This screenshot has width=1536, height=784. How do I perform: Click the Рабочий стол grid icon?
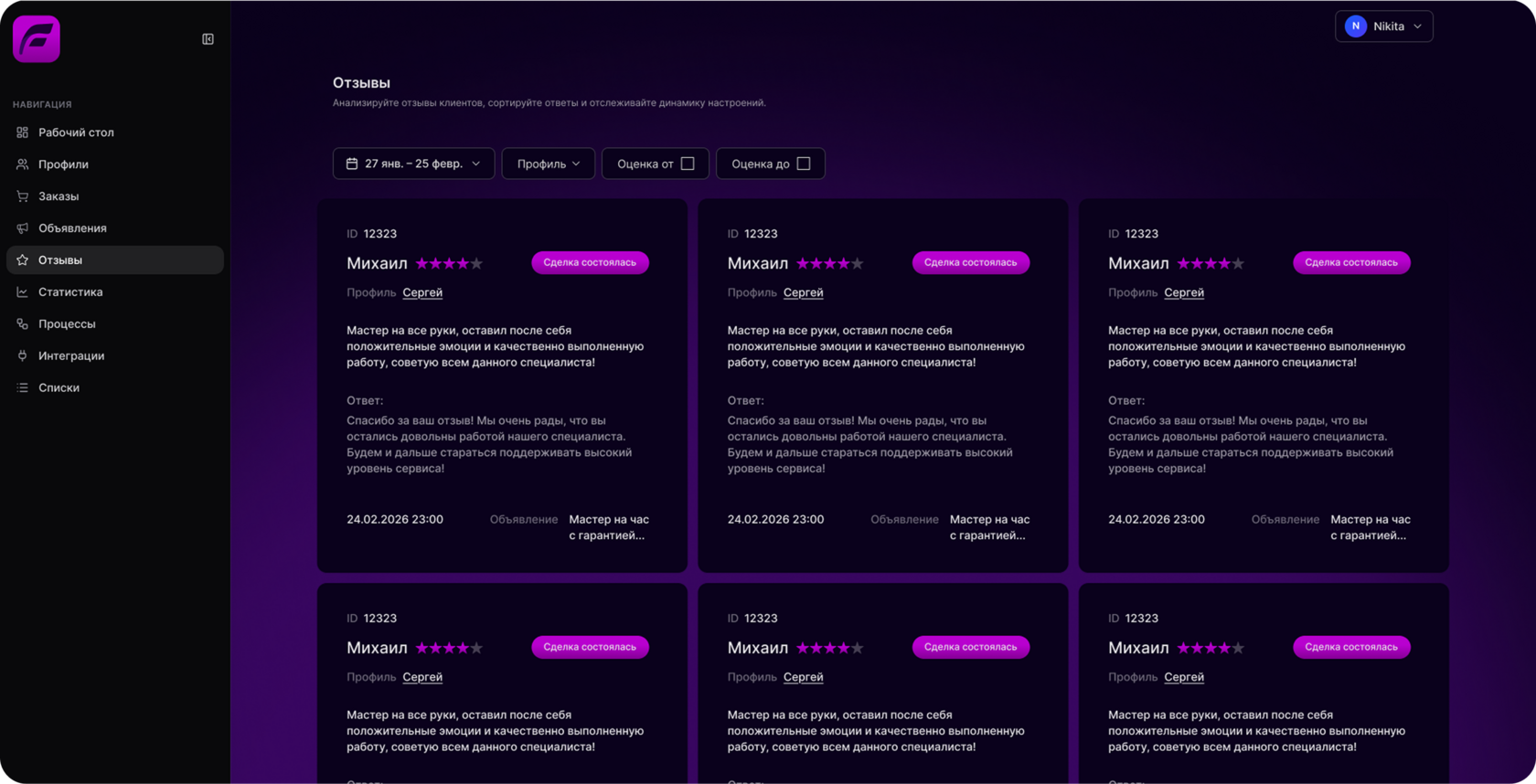click(x=23, y=132)
